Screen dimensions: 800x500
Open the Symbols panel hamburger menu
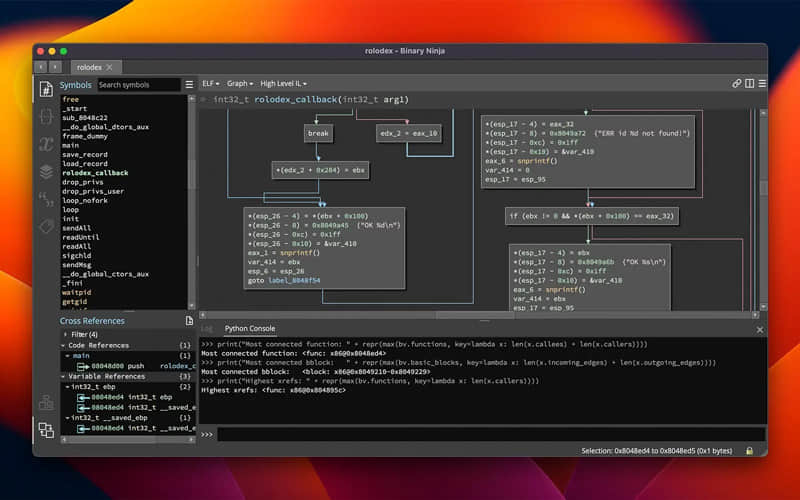[x=189, y=85]
